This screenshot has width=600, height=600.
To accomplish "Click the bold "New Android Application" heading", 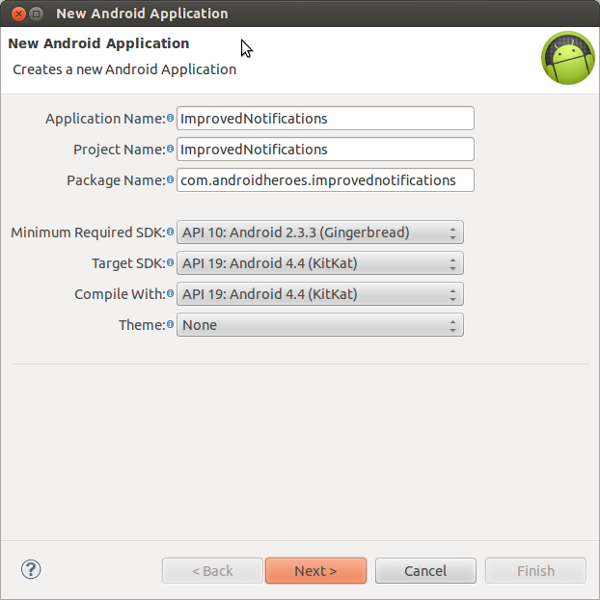I will click(x=99, y=44).
